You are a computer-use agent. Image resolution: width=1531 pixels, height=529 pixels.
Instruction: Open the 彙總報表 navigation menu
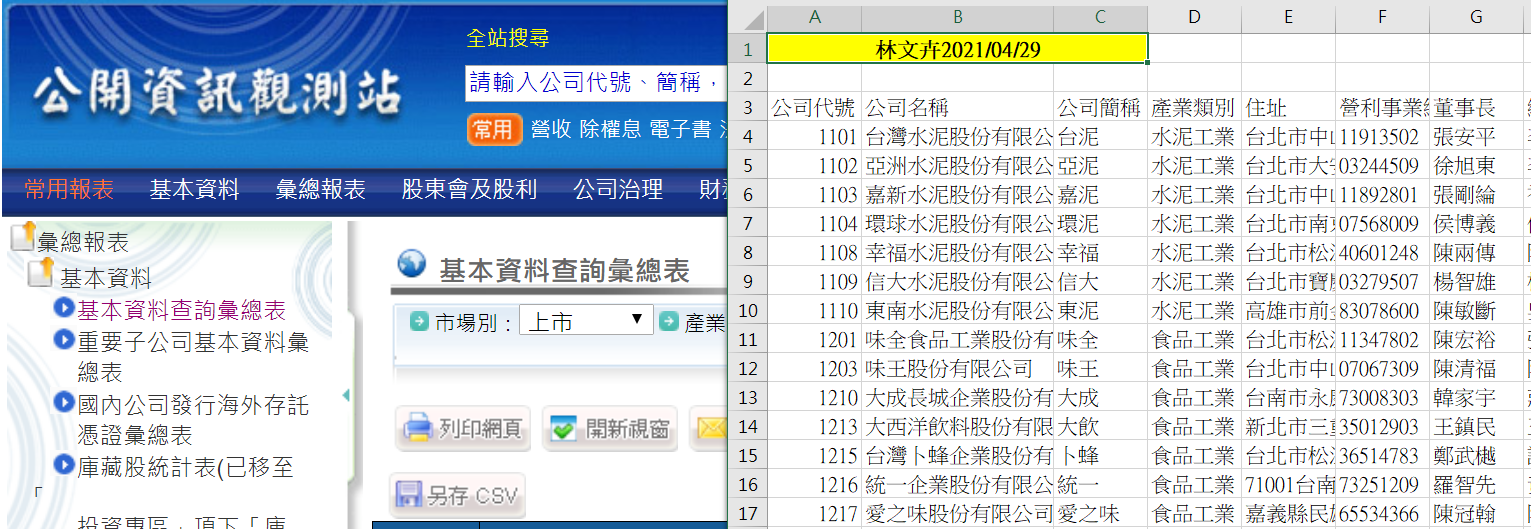pos(321,189)
